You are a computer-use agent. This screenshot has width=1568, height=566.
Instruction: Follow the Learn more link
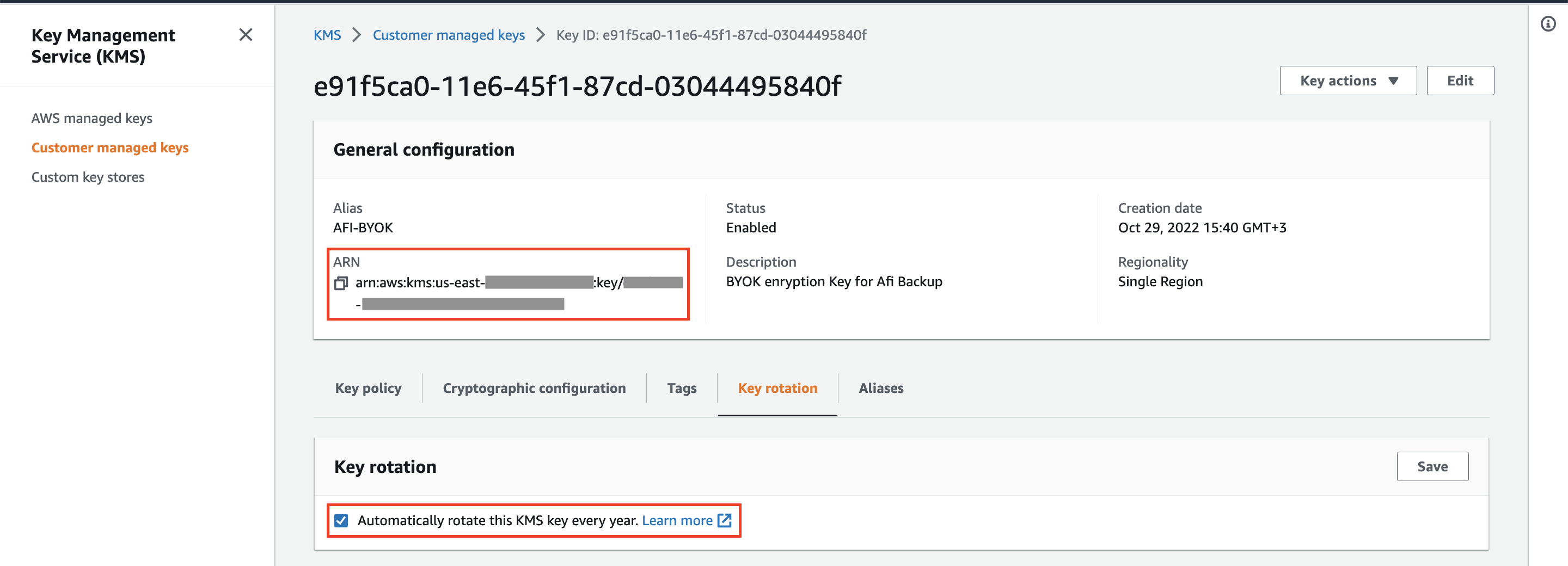tap(677, 520)
